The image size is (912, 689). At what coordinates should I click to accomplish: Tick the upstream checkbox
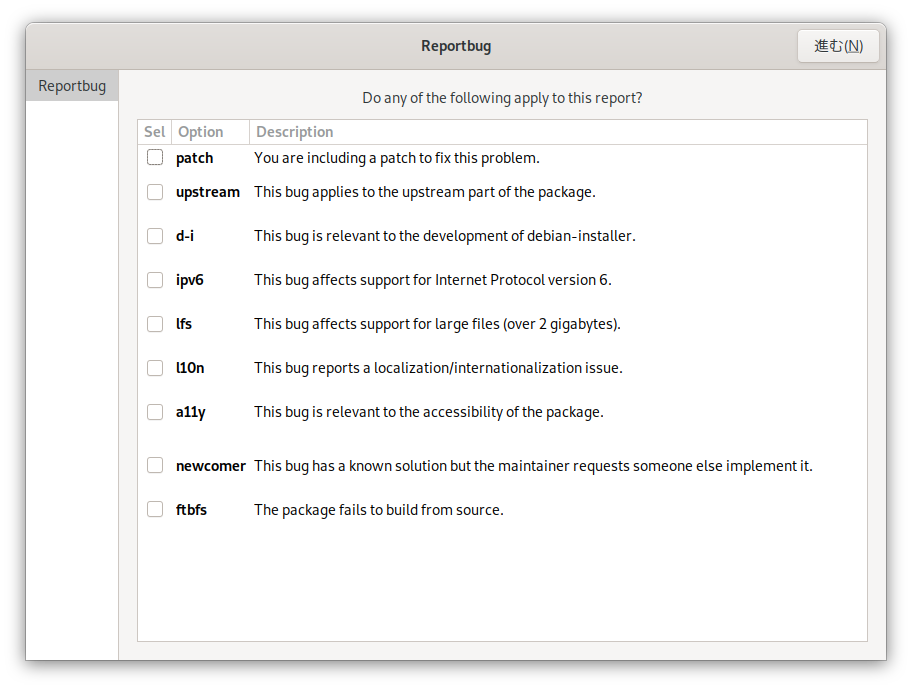pyautogui.click(x=155, y=192)
